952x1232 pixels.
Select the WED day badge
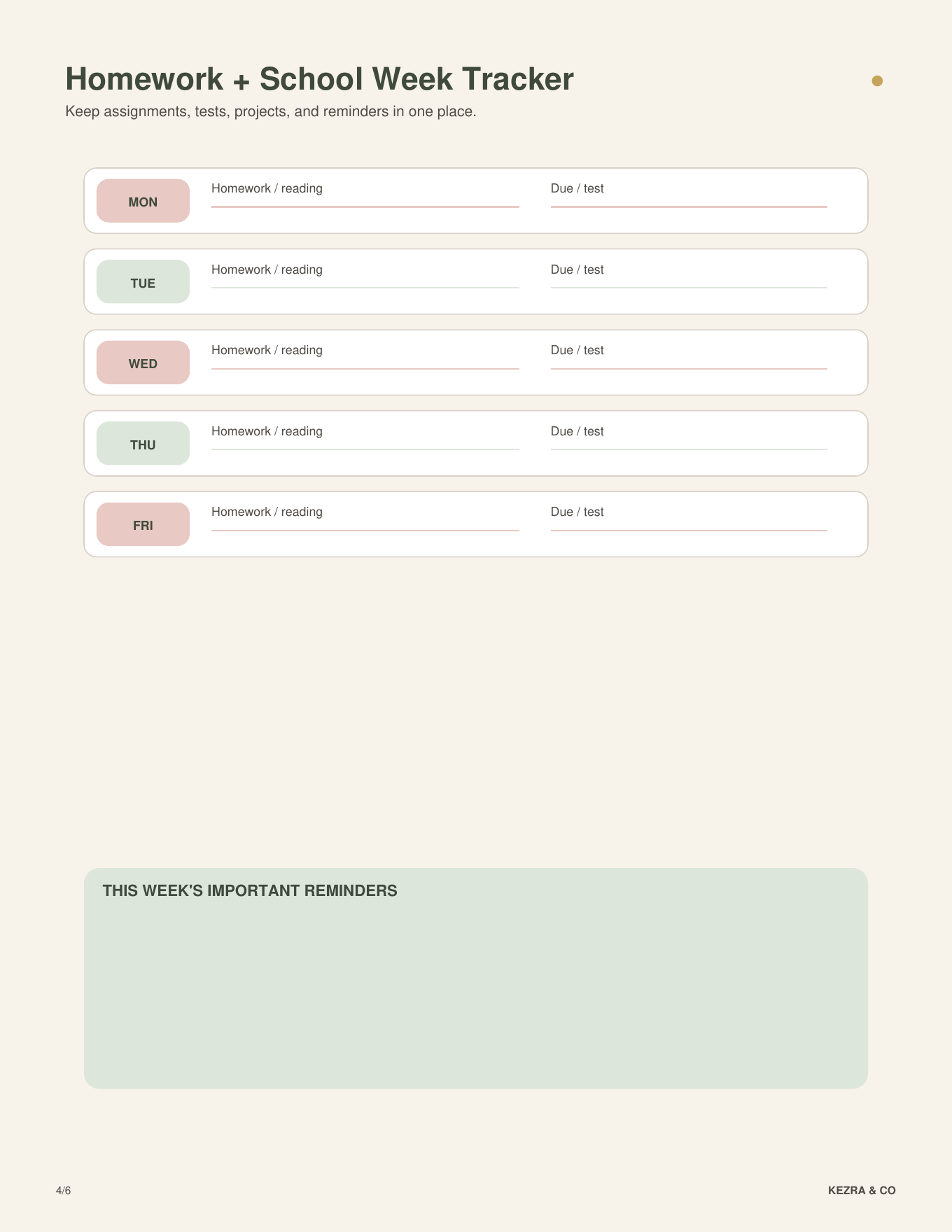click(x=143, y=363)
